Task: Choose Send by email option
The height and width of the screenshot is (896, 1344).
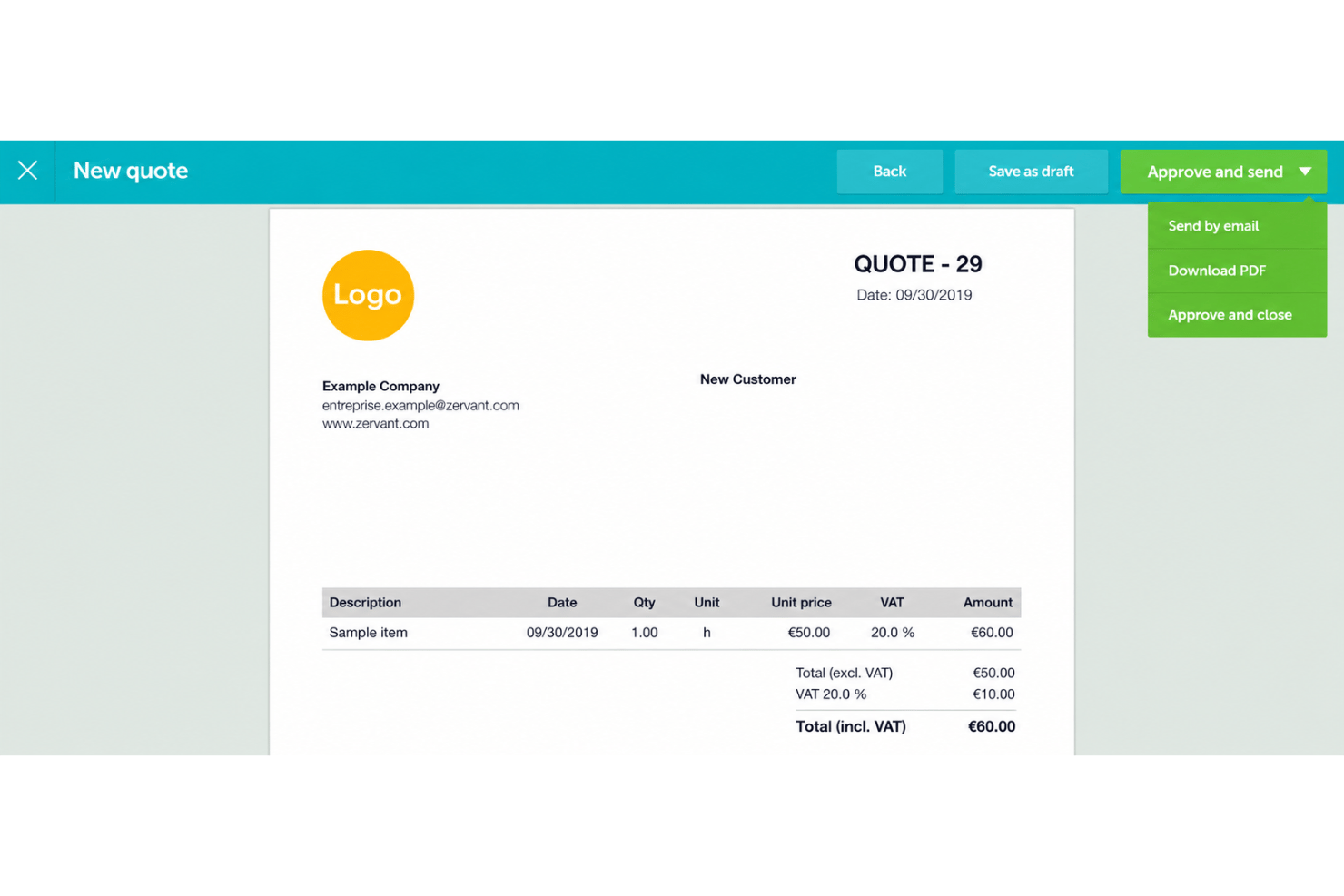Action: (x=1237, y=226)
